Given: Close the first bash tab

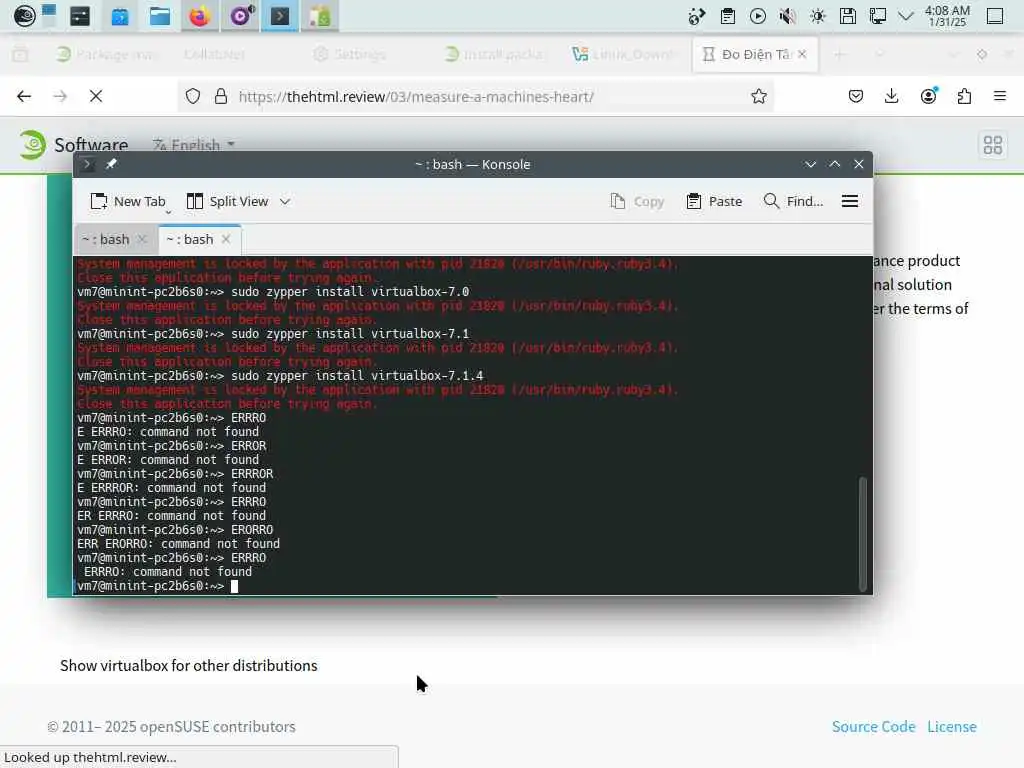Looking at the screenshot, I should (142, 239).
